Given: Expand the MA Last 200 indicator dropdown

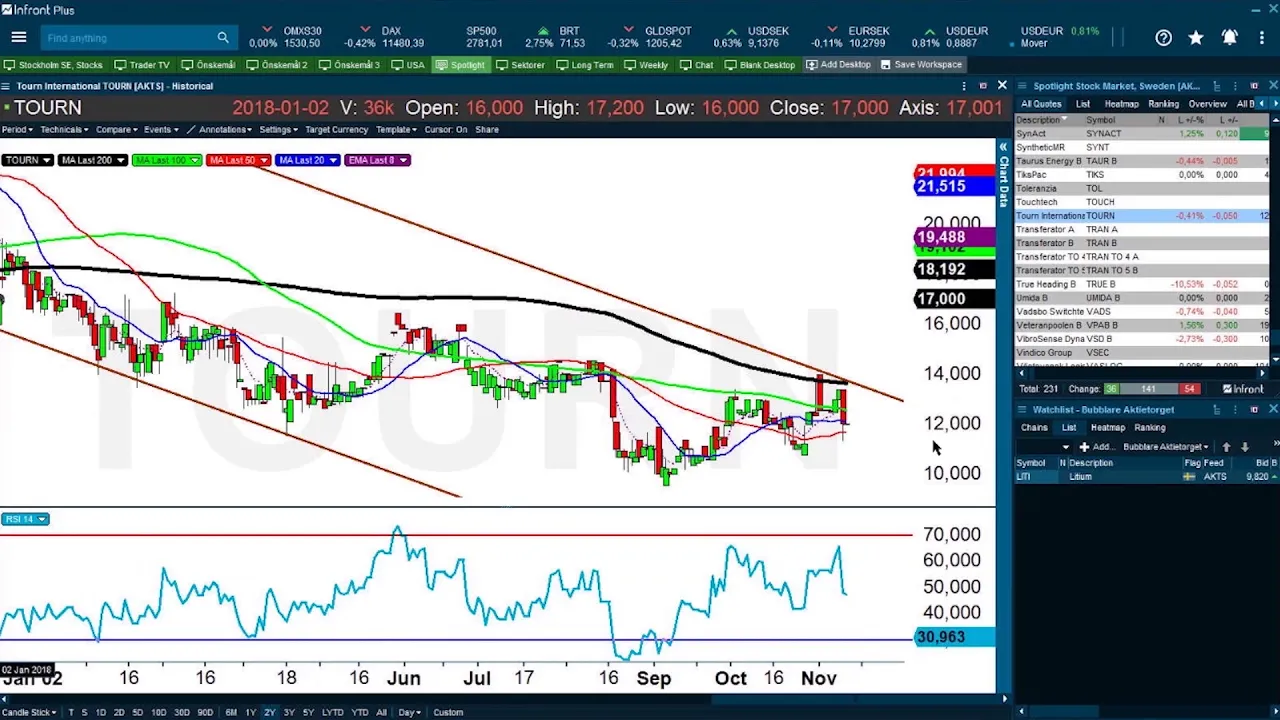Looking at the screenshot, I should 121,160.
